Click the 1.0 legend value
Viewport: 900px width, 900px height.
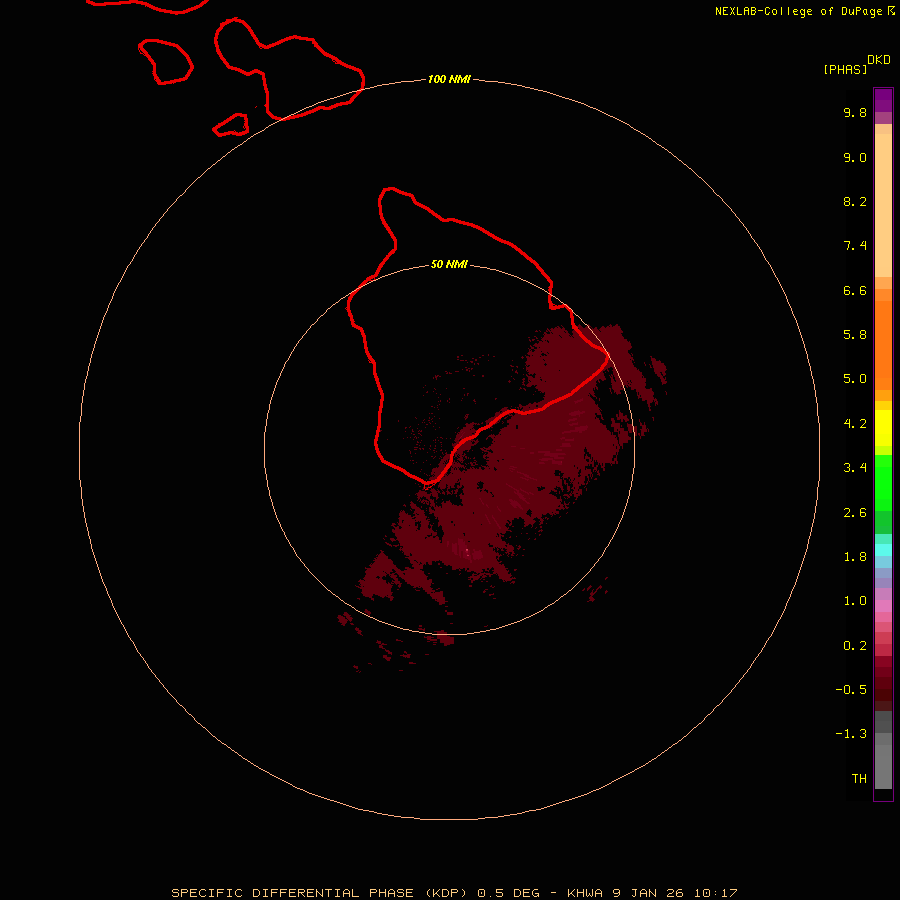(855, 601)
